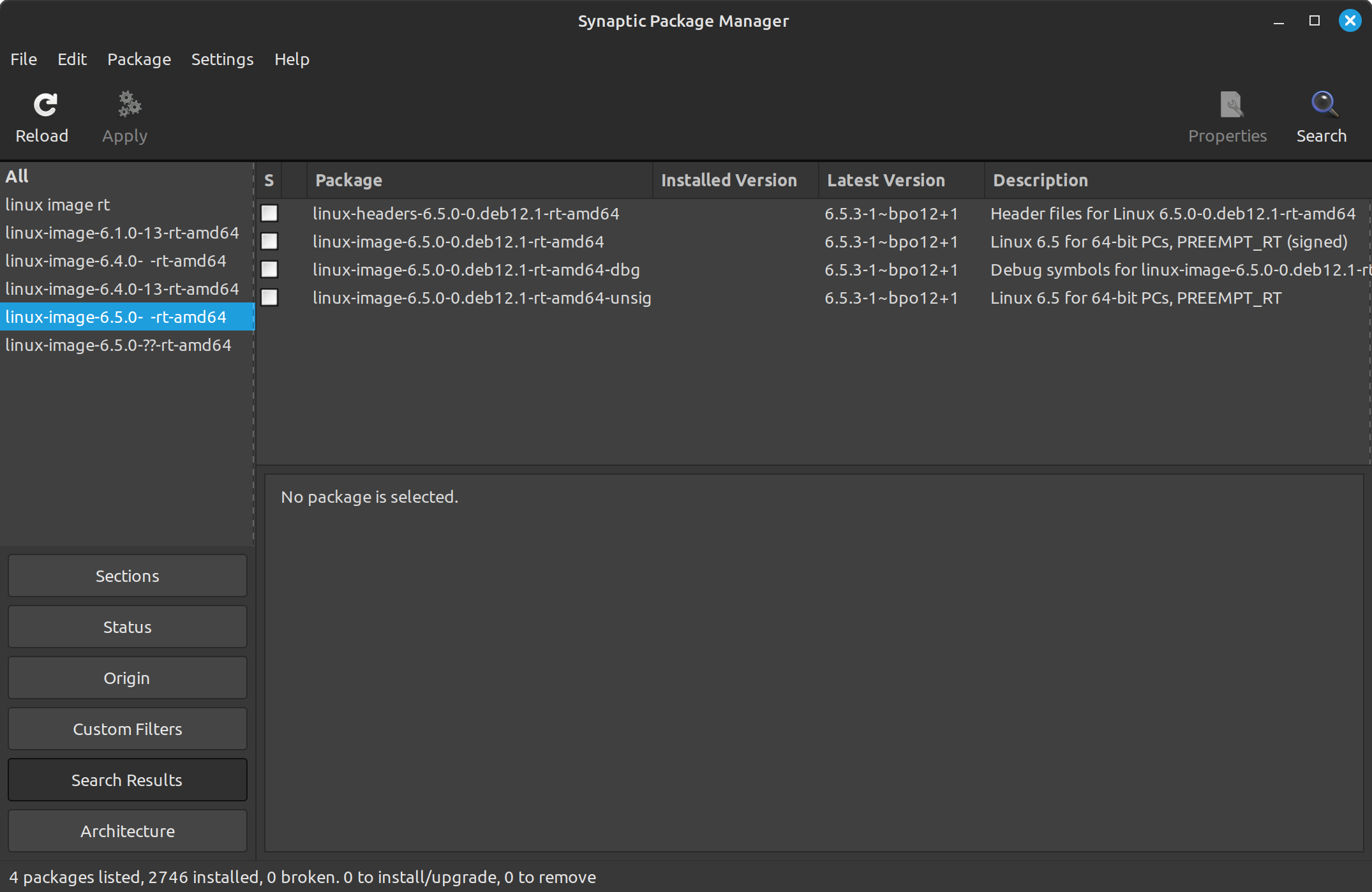Select All in the search list
This screenshot has width=1372, height=892.
coord(127,176)
